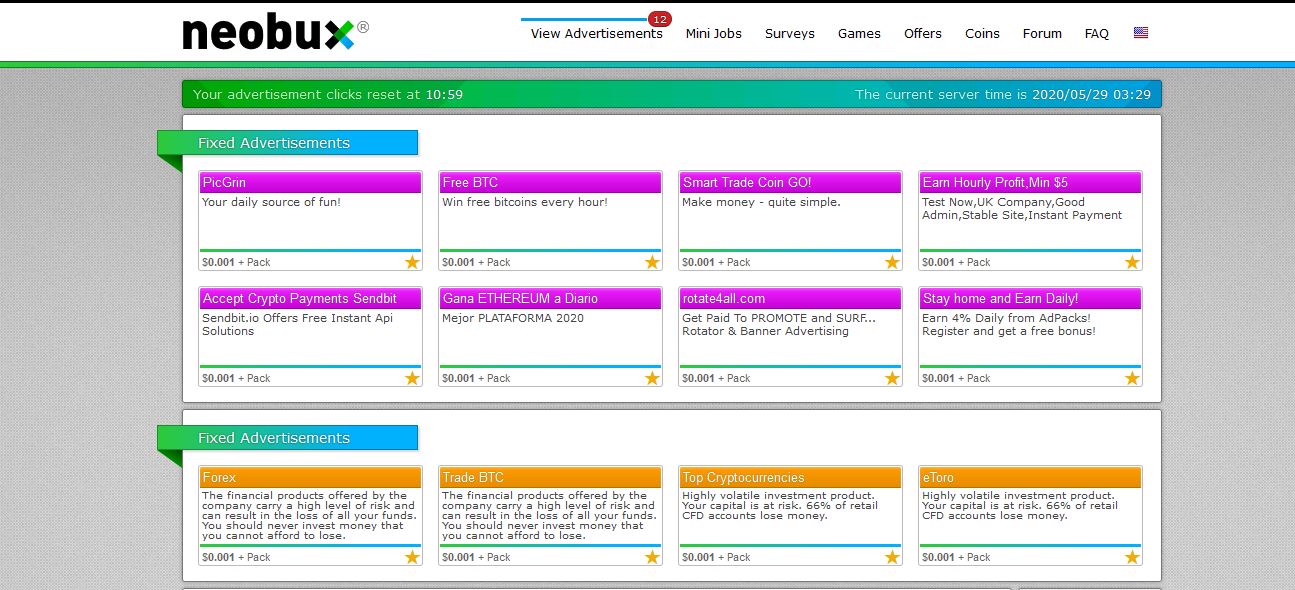Click the star on Earn Hourly Profit ad
This screenshot has height=590, width=1295.
pyautogui.click(x=1132, y=262)
